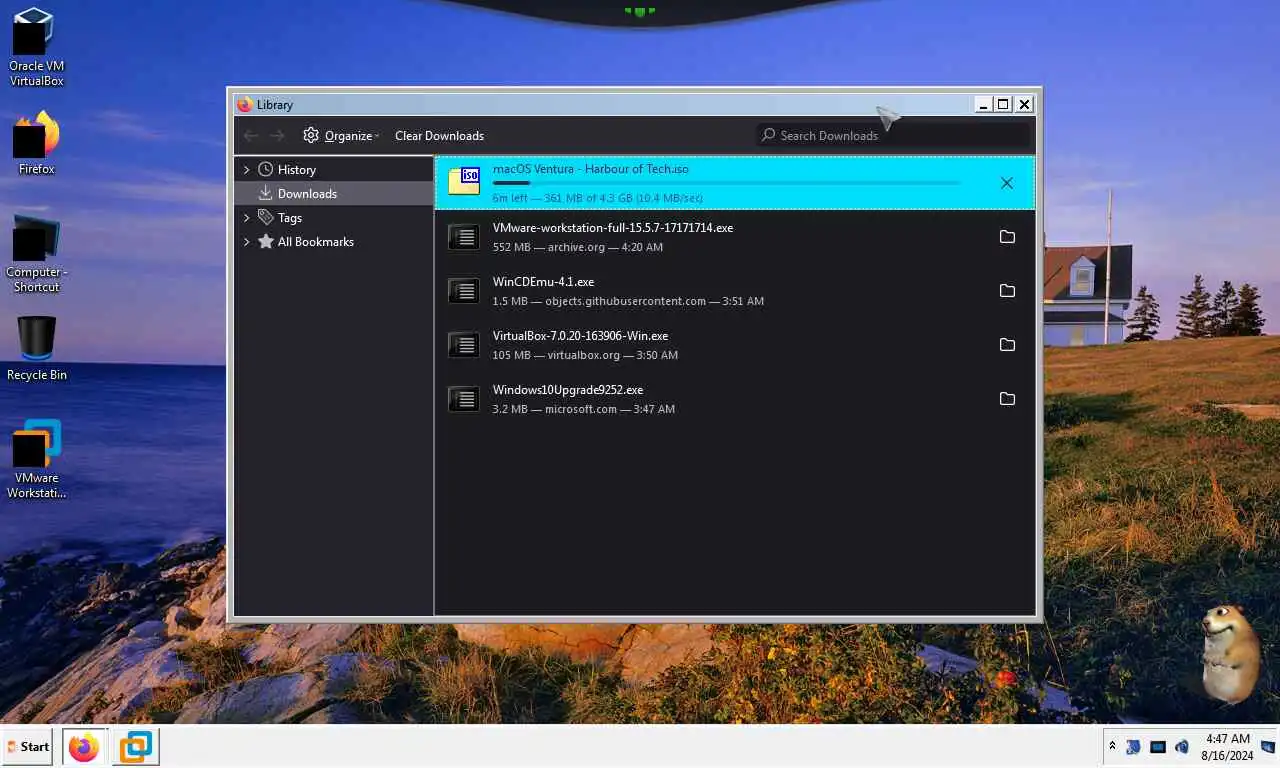Select Downloads in the Library sidebar
Screen dimensions: 1280x768
pyautogui.click(x=333, y=193)
